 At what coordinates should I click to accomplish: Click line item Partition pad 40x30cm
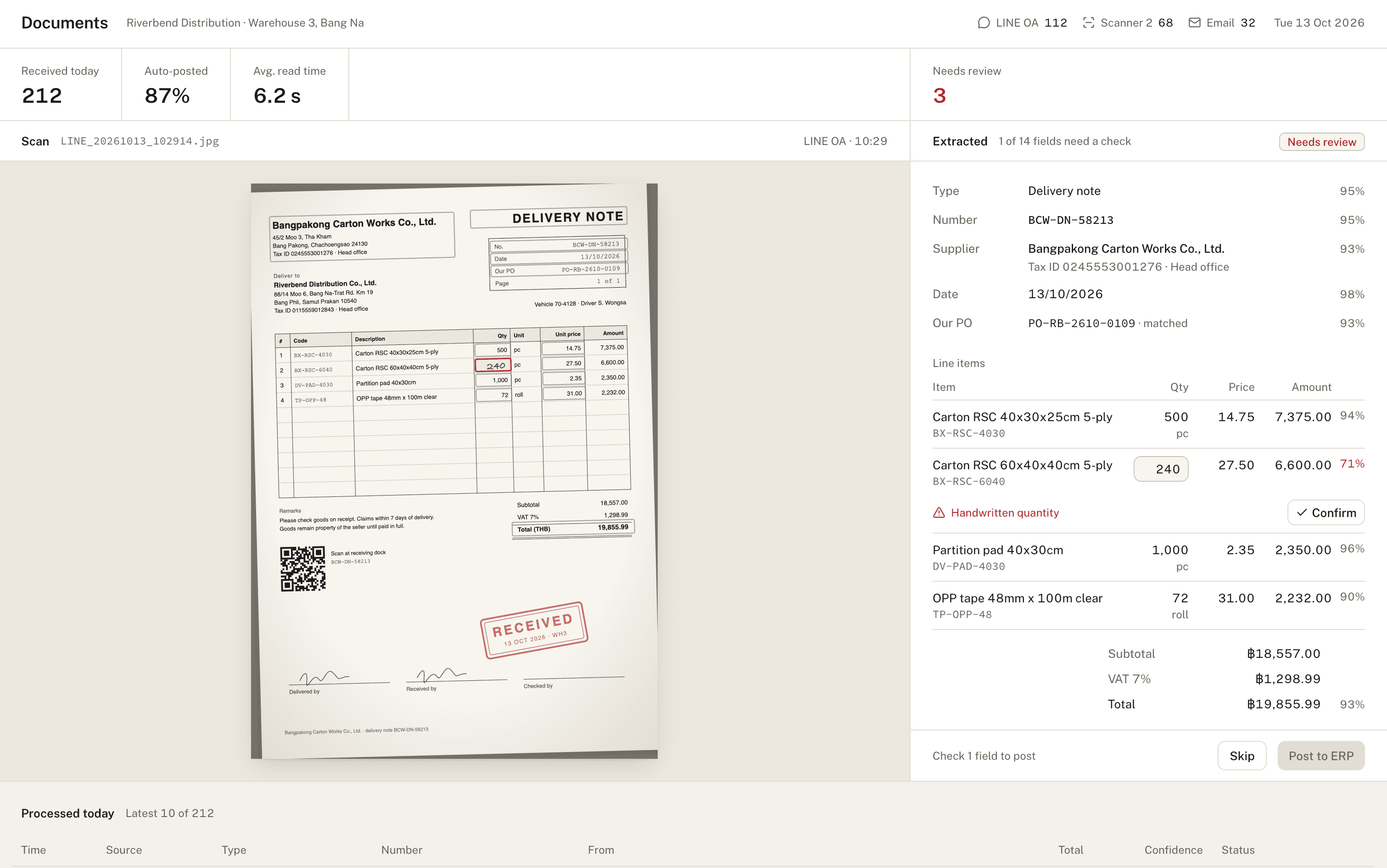point(998,550)
